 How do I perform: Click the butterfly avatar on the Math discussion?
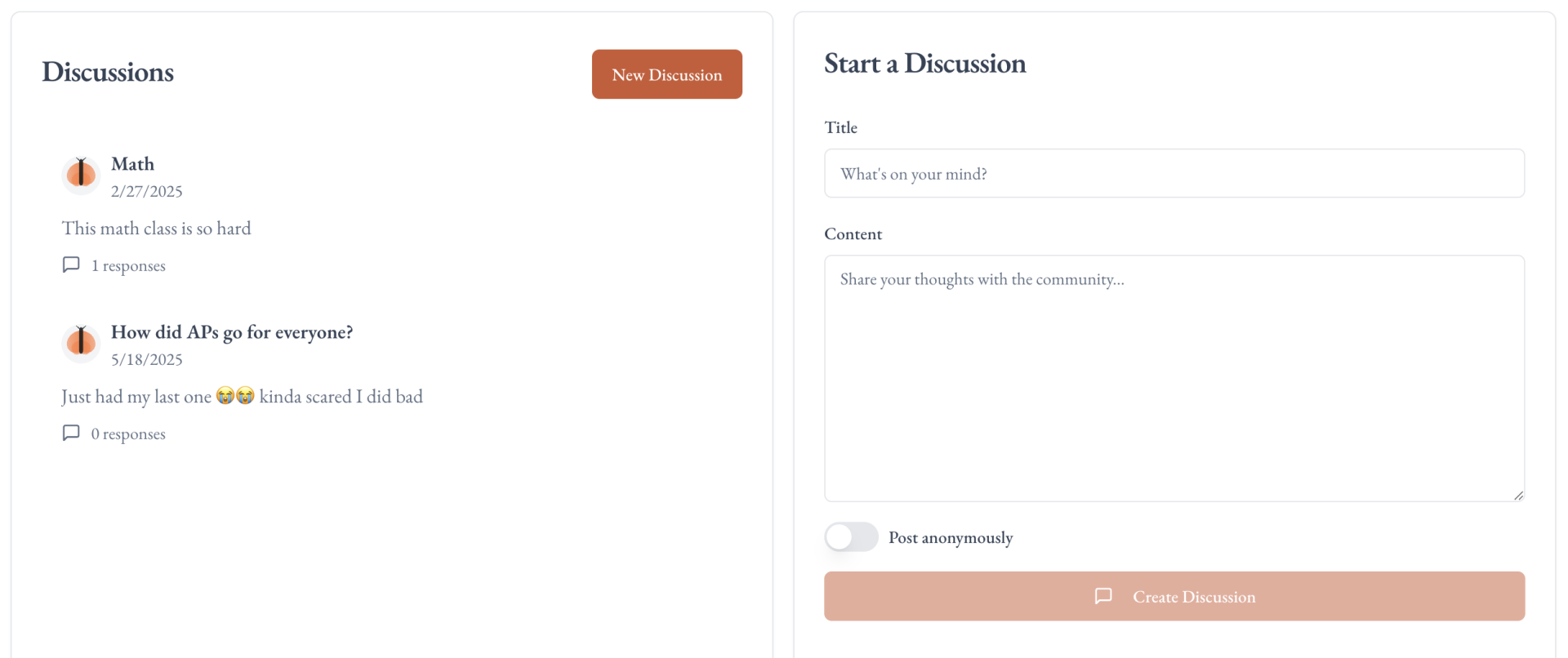pyautogui.click(x=81, y=174)
